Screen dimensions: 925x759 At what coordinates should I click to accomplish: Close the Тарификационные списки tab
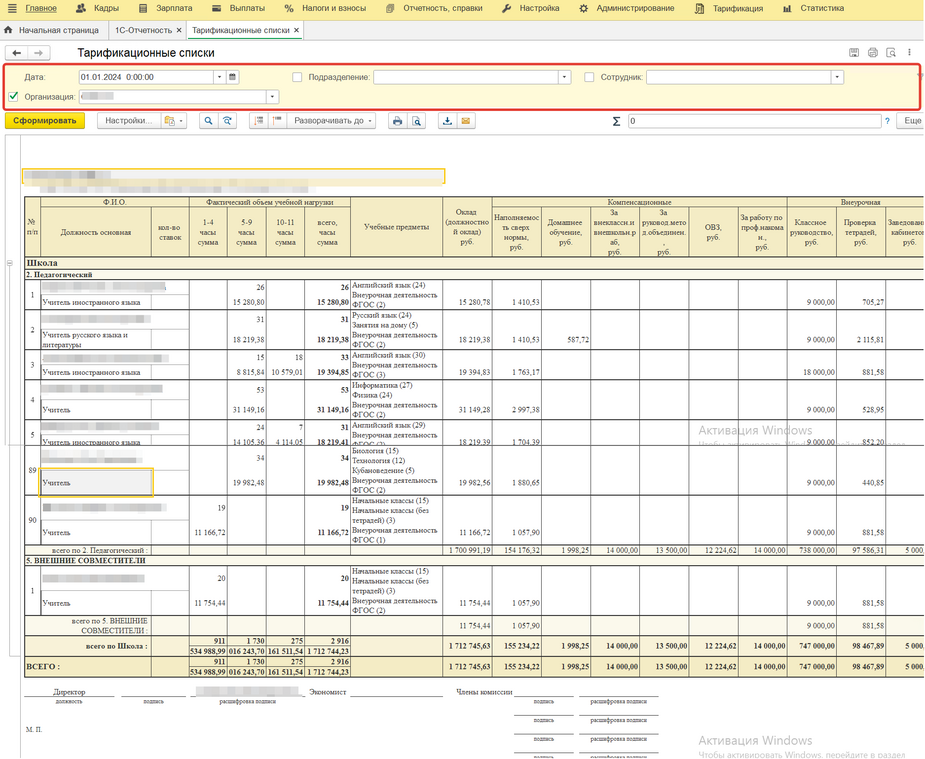click(297, 31)
